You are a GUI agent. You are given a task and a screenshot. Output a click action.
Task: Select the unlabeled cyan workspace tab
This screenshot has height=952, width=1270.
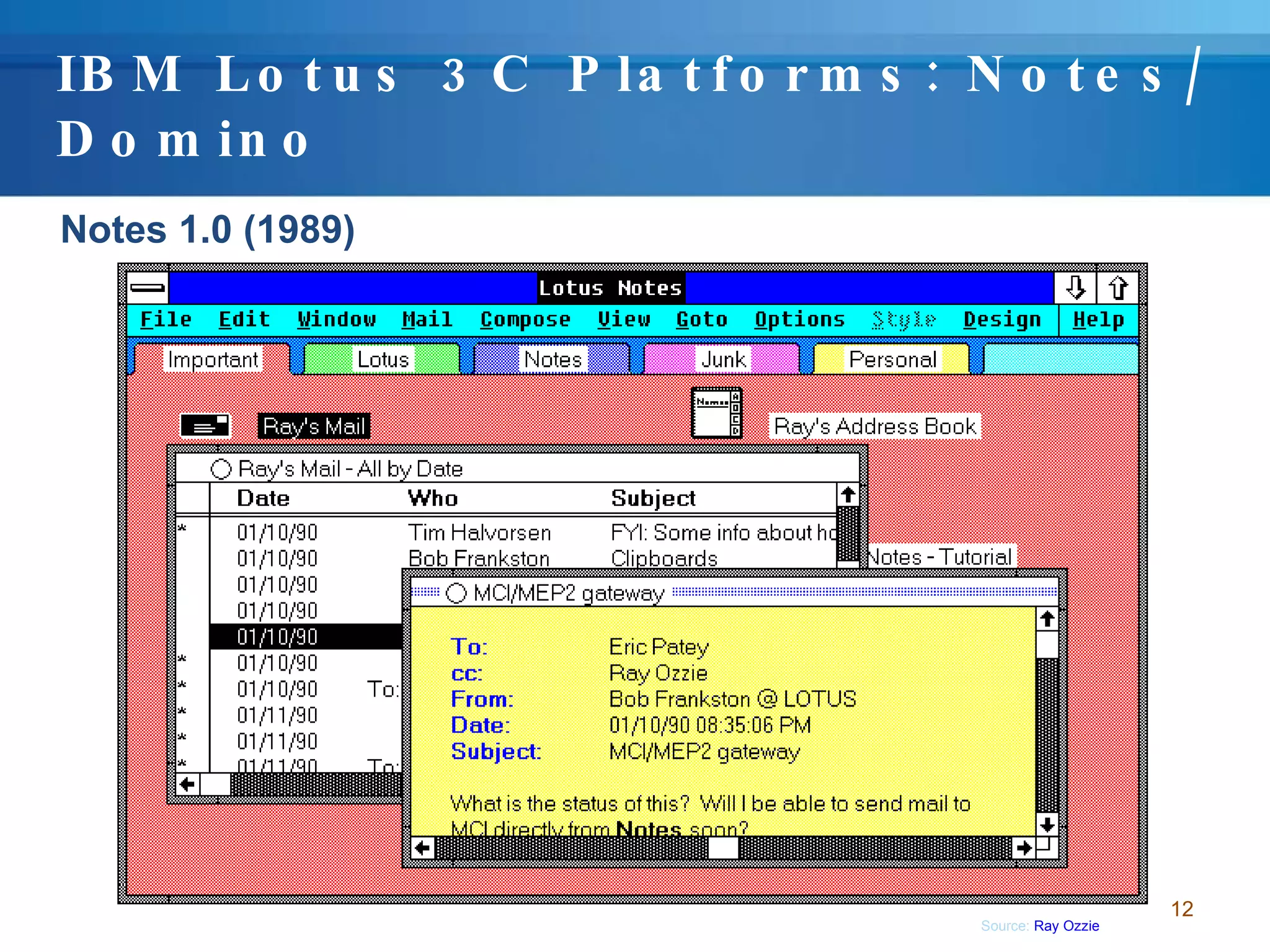[x=1061, y=359]
